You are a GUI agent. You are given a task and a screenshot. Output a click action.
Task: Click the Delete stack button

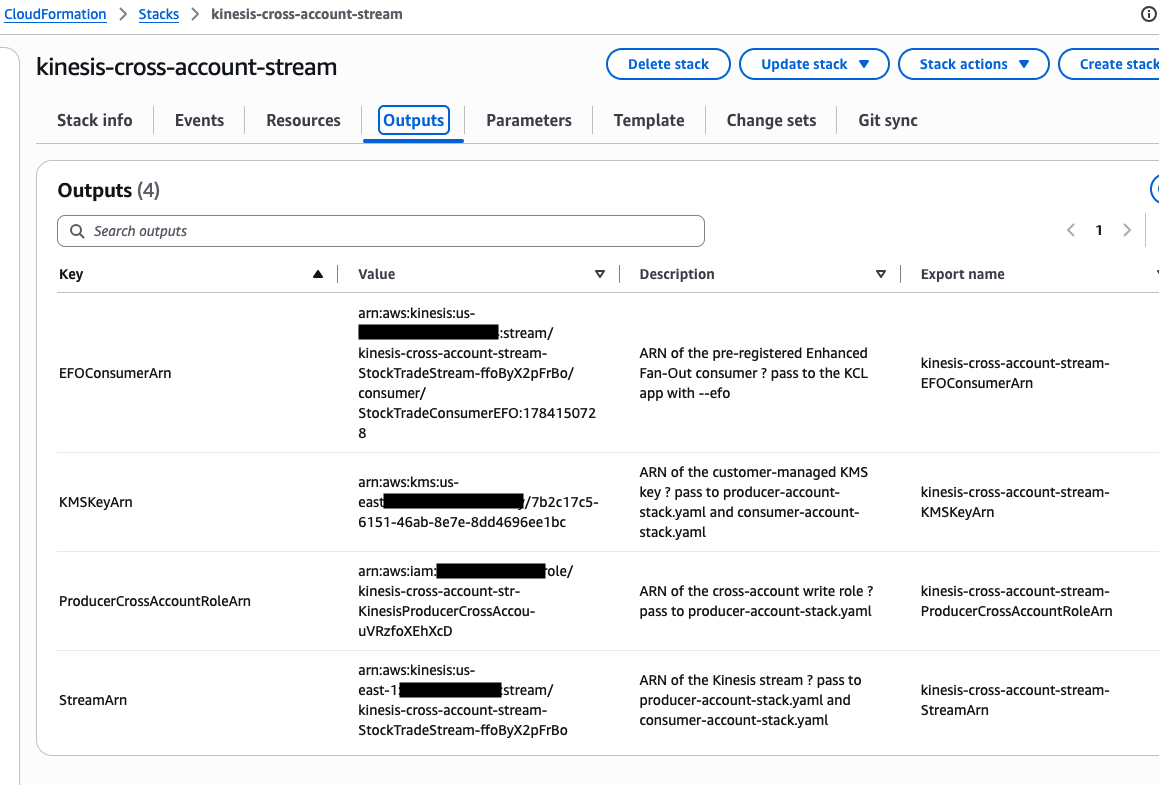point(668,64)
